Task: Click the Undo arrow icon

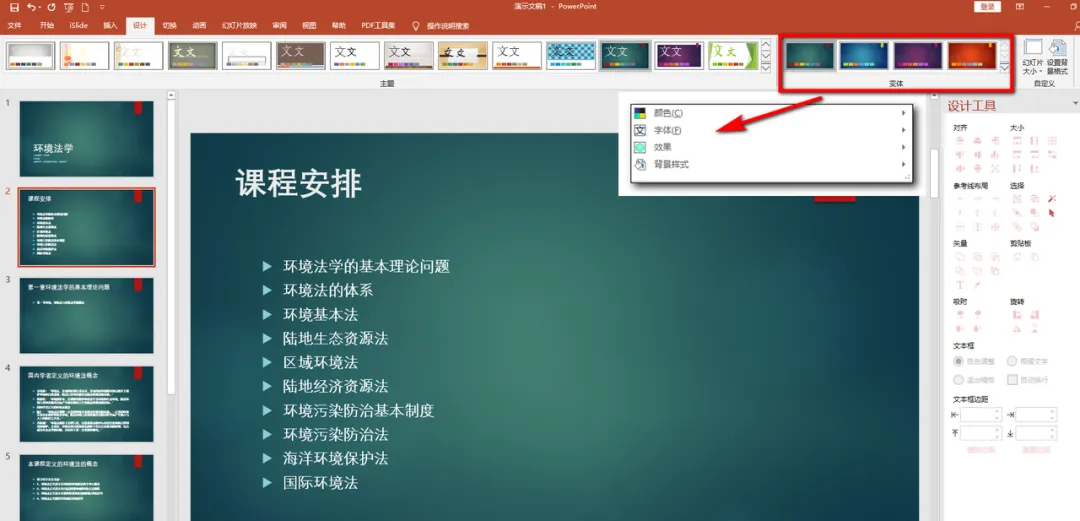Action: tap(31, 8)
